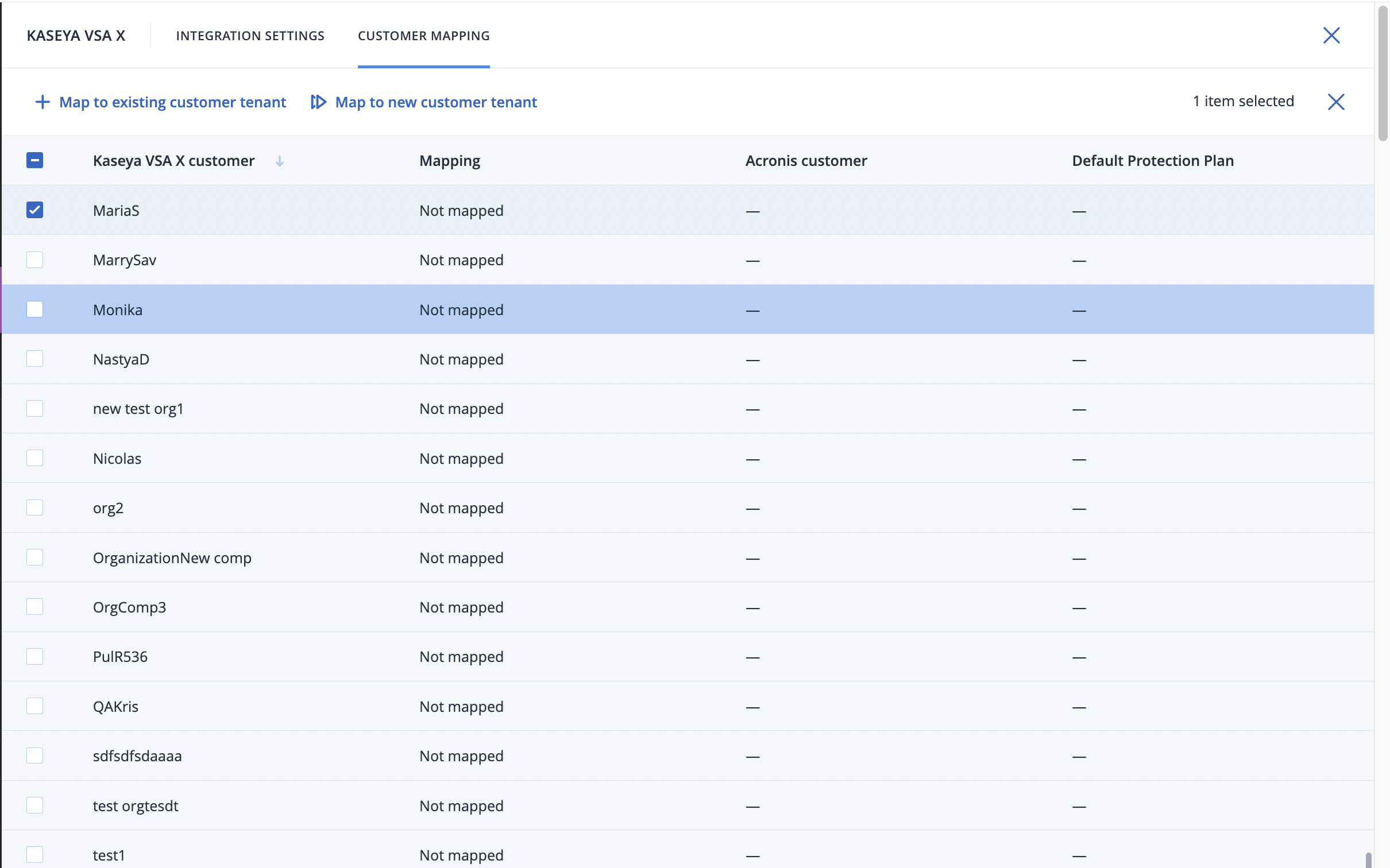Check the QAKris checkbox

click(34, 706)
